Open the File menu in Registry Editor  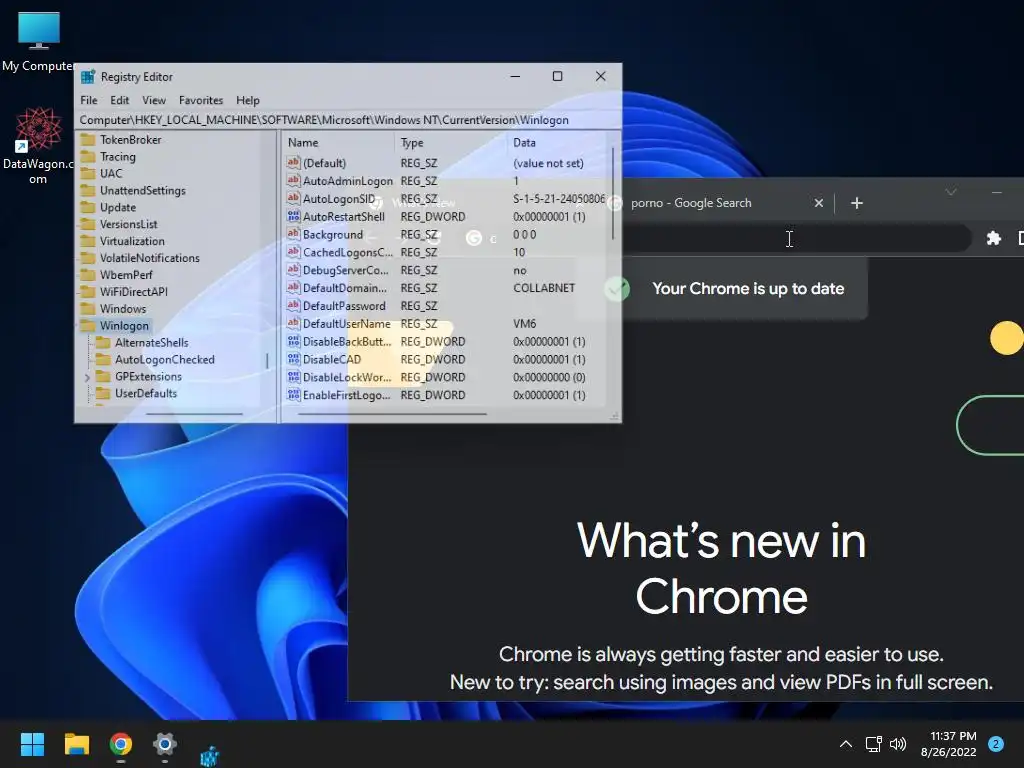(89, 100)
